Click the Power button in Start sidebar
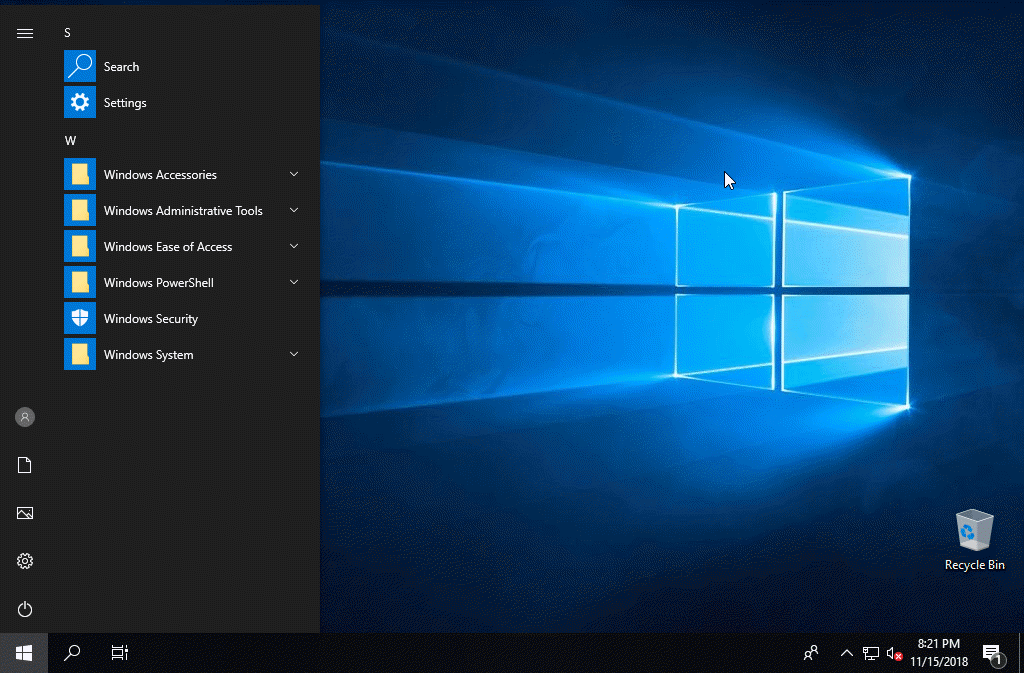The image size is (1024, 673). (25, 609)
